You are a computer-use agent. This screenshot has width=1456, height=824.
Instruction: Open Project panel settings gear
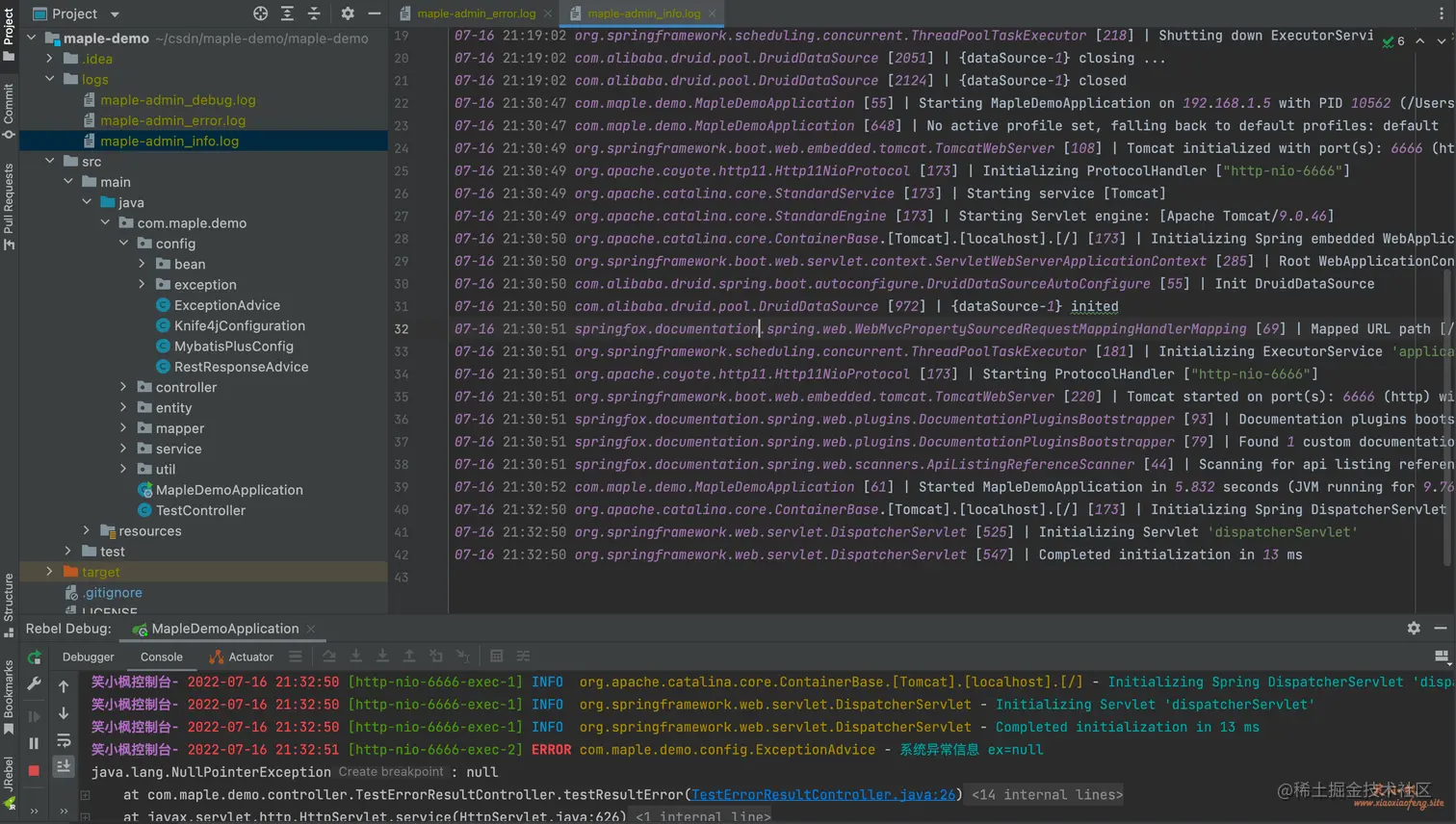pos(348,13)
